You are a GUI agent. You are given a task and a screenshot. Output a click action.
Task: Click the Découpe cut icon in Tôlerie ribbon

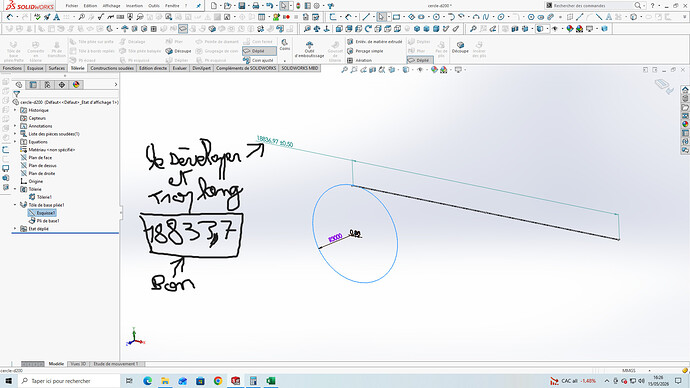click(x=178, y=51)
